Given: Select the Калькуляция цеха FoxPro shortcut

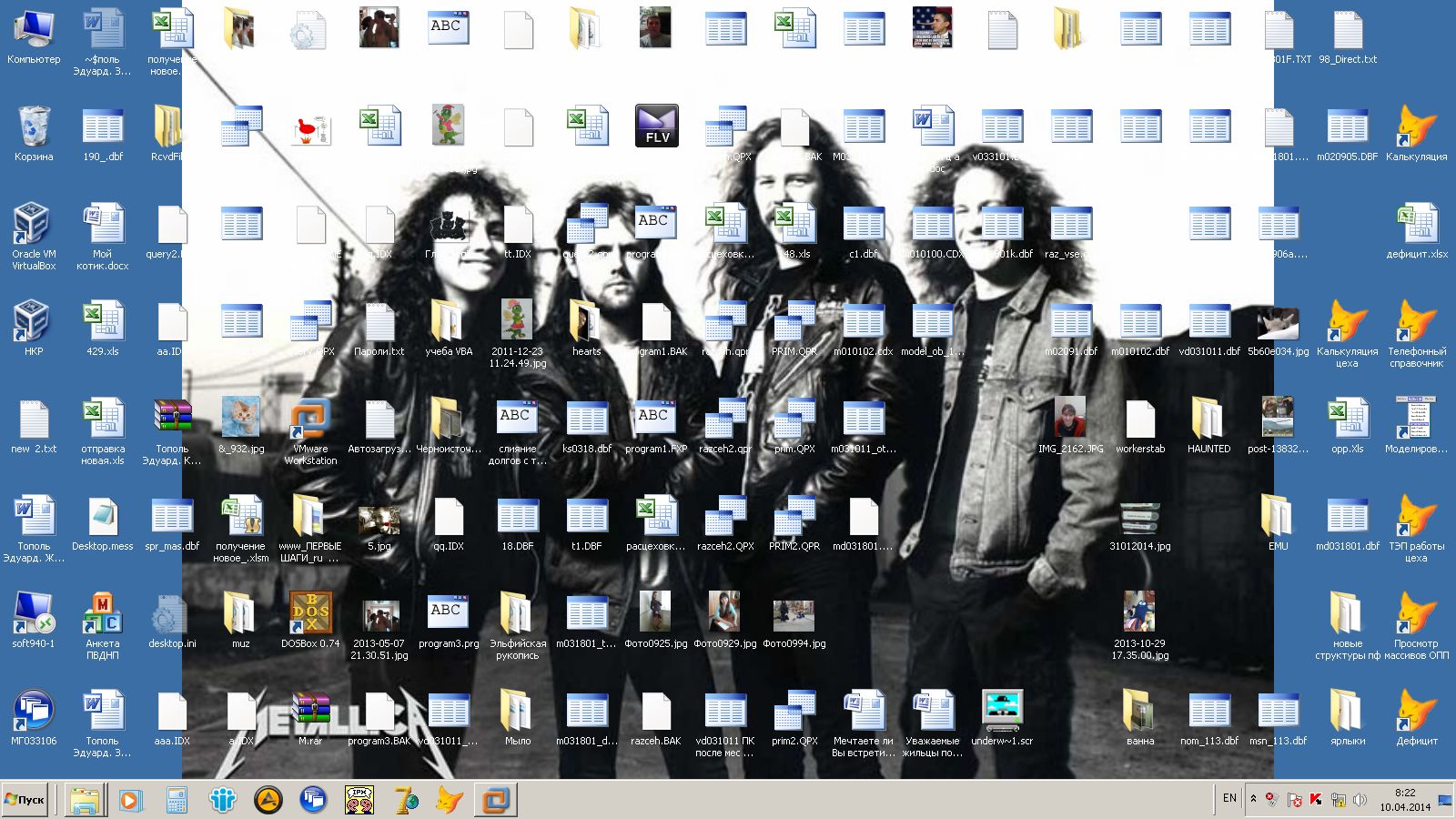Looking at the screenshot, I should [x=1348, y=334].
